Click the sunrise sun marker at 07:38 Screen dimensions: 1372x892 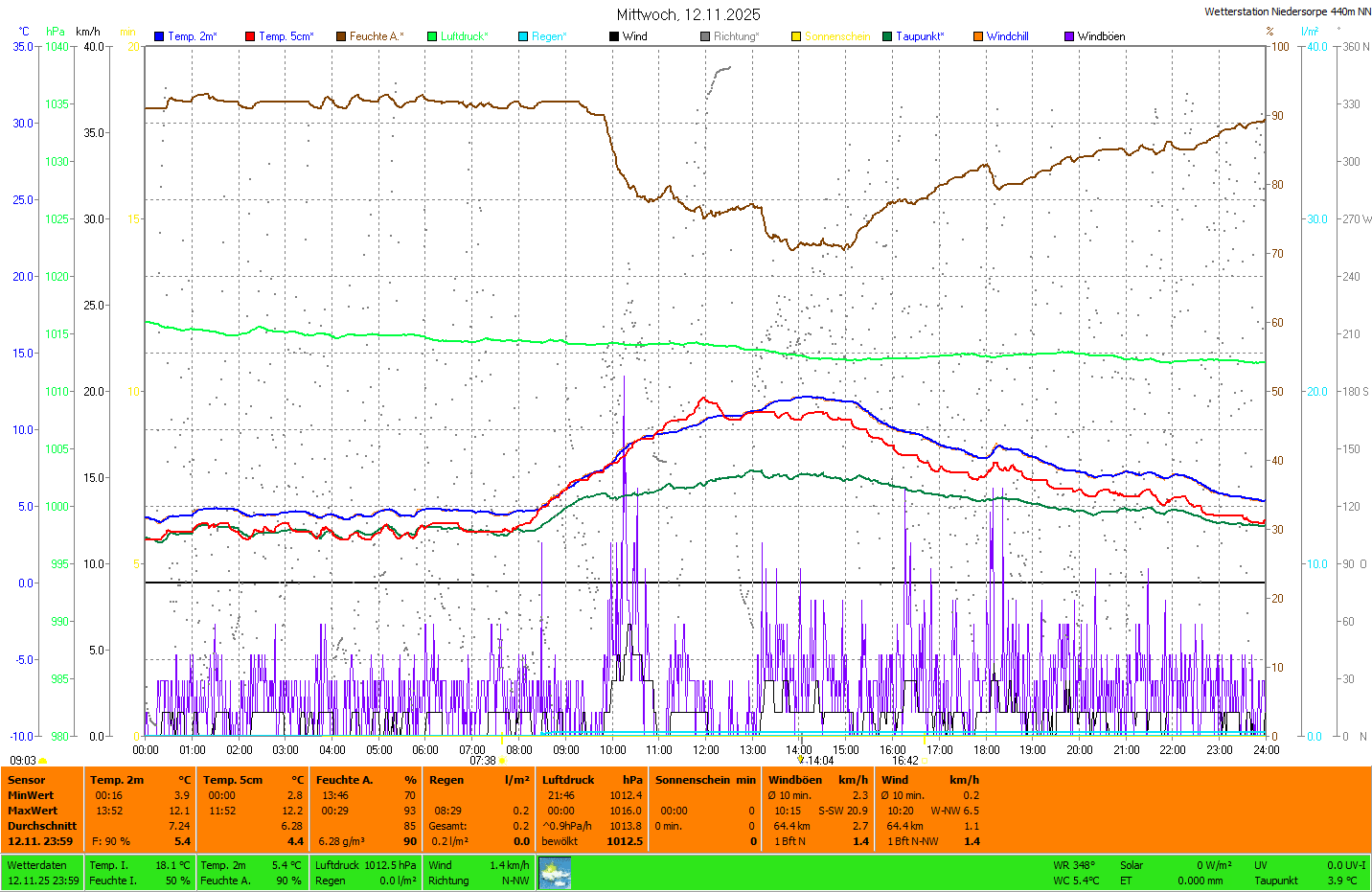[x=502, y=761]
